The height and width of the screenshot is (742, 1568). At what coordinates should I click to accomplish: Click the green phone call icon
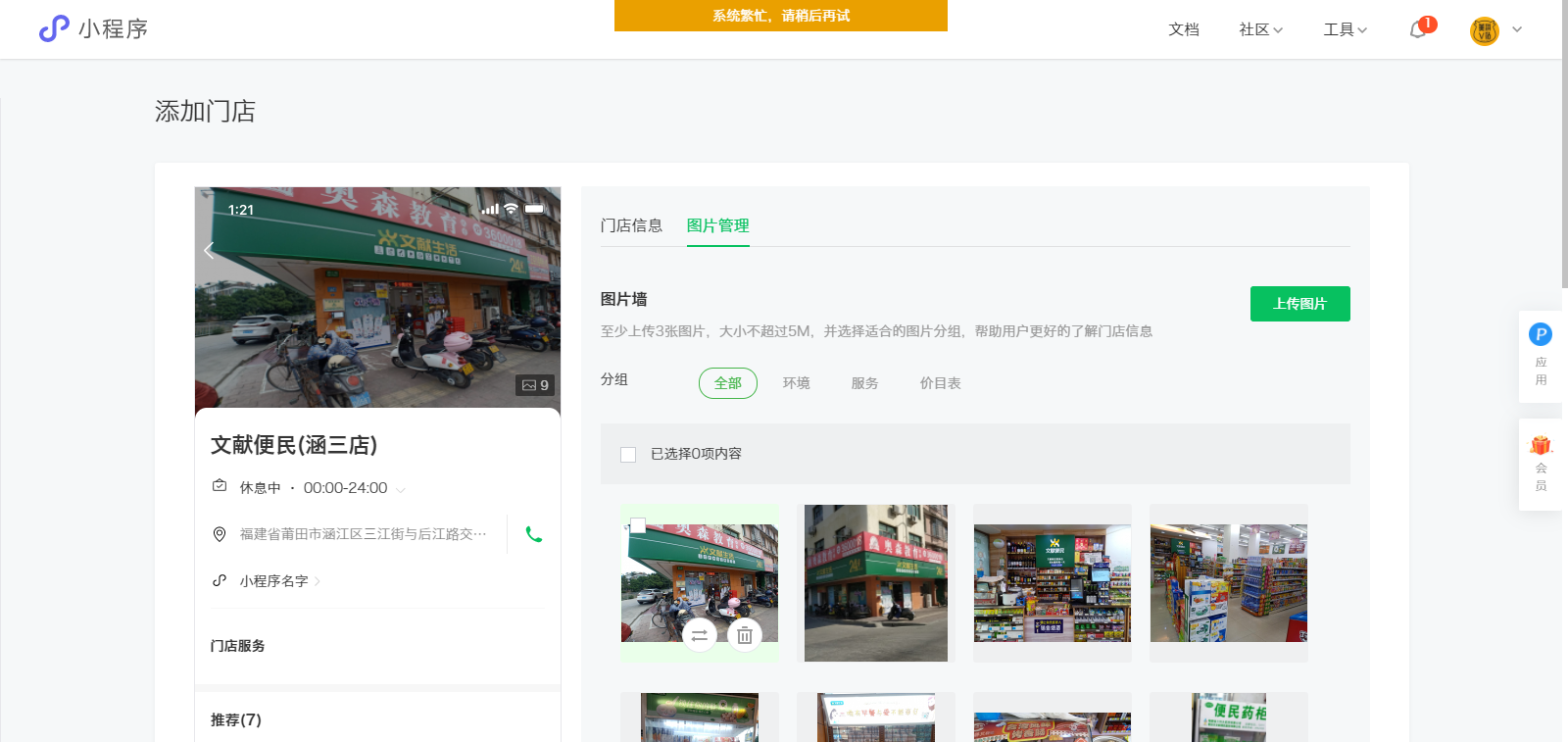click(534, 534)
